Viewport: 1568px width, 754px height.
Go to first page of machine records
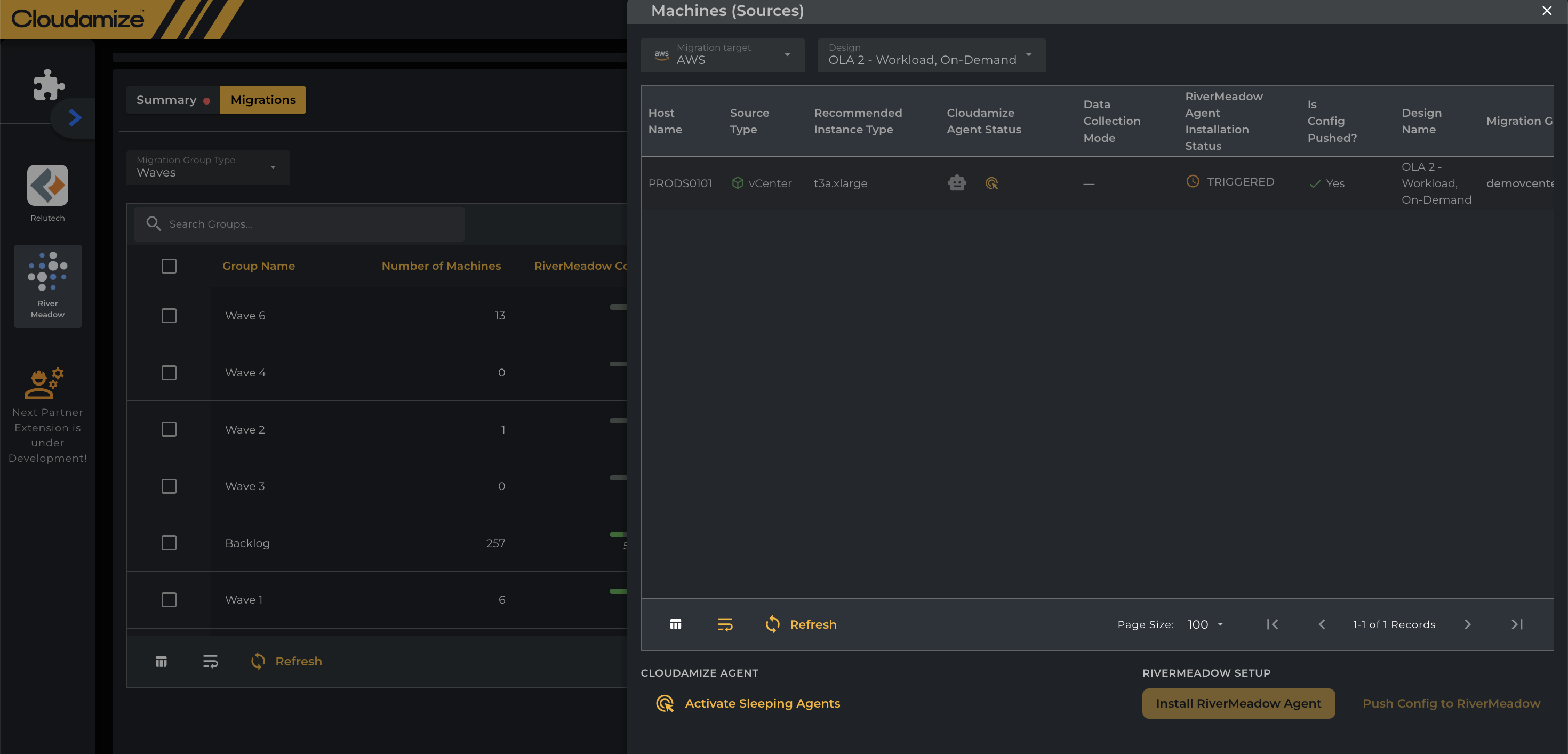1272,624
